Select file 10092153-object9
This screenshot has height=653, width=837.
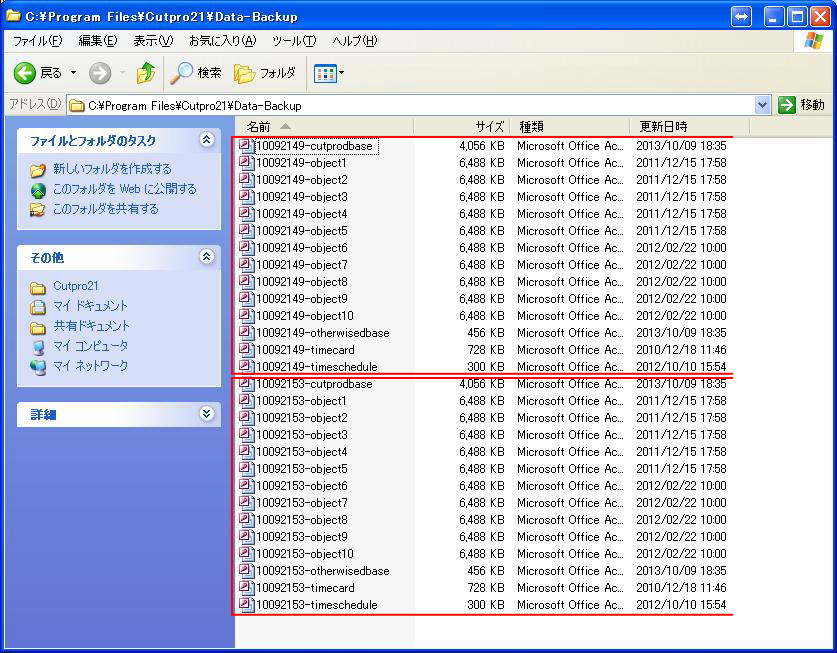pyautogui.click(x=302, y=537)
